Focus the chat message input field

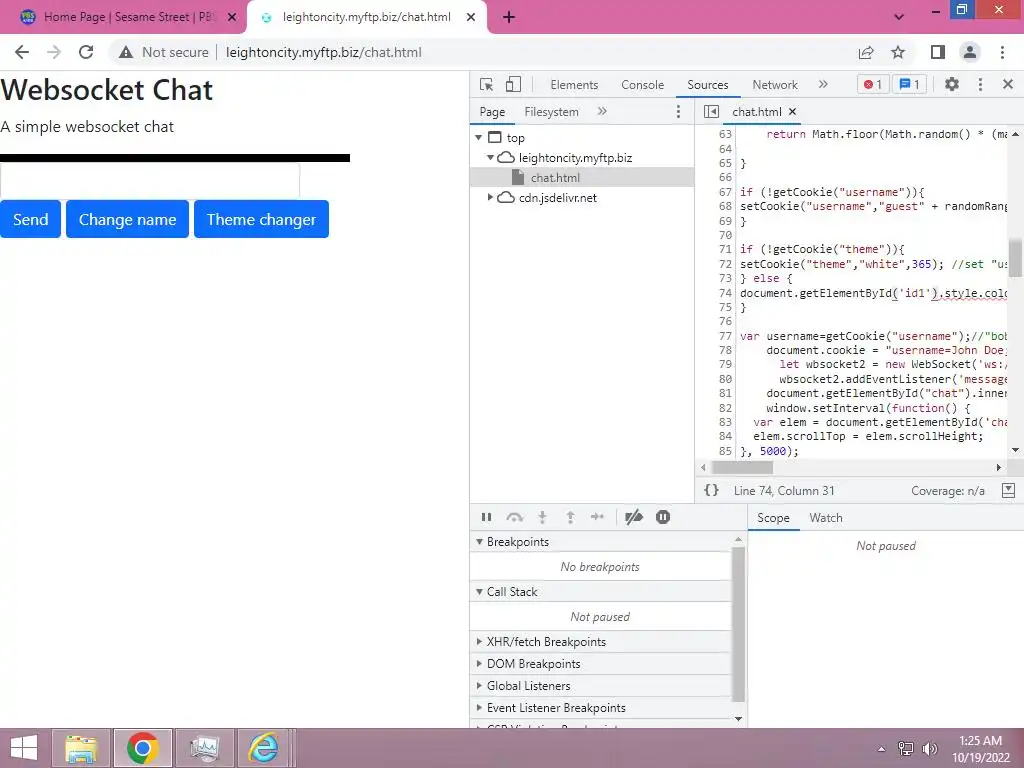pos(150,181)
